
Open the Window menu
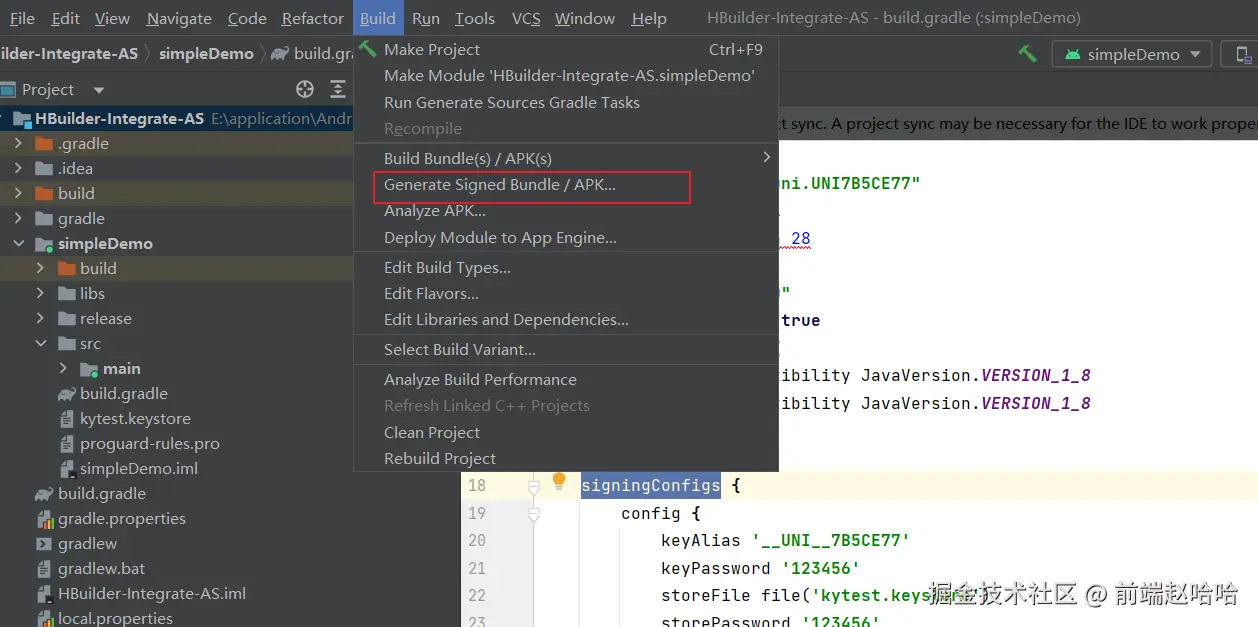click(x=585, y=18)
